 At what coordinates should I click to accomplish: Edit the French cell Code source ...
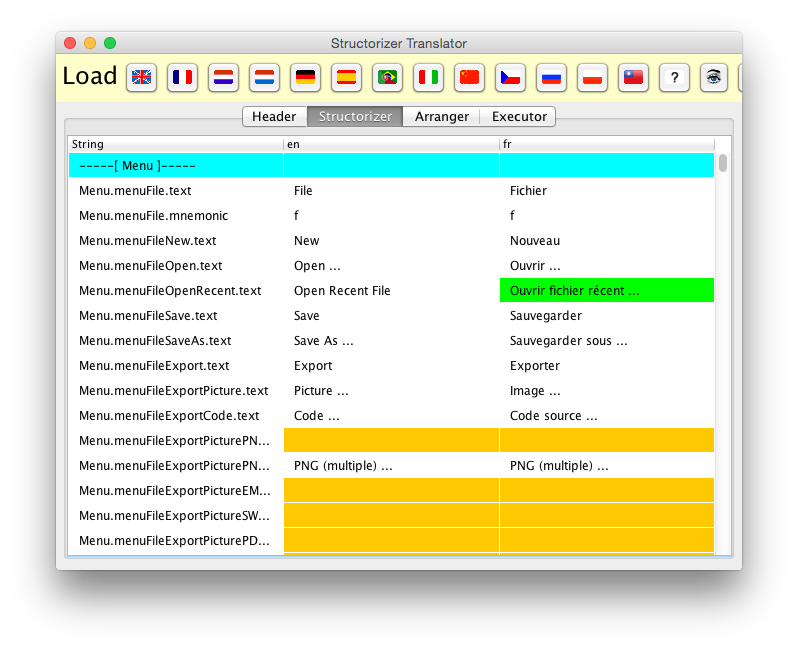coord(607,415)
